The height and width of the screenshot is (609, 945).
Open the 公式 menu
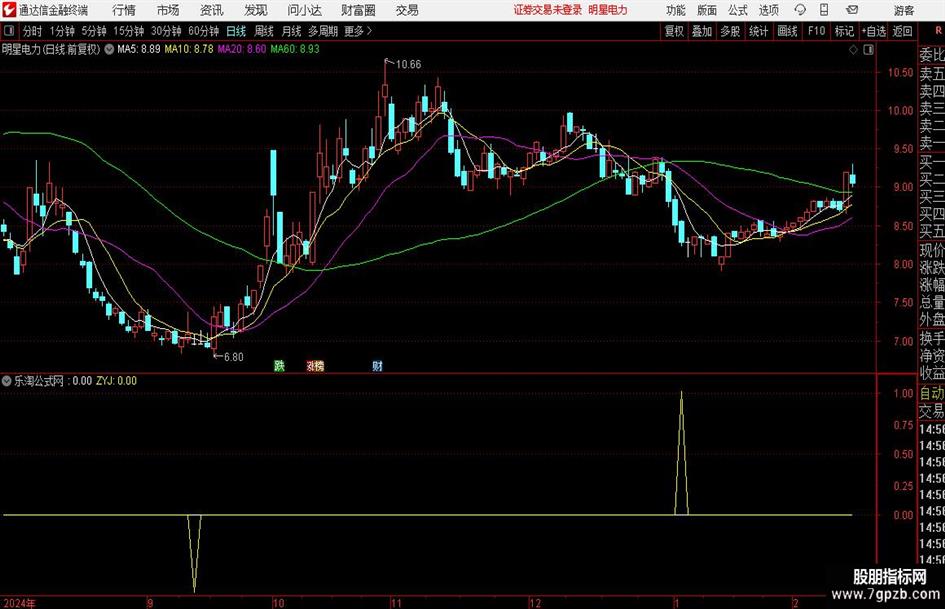point(738,10)
